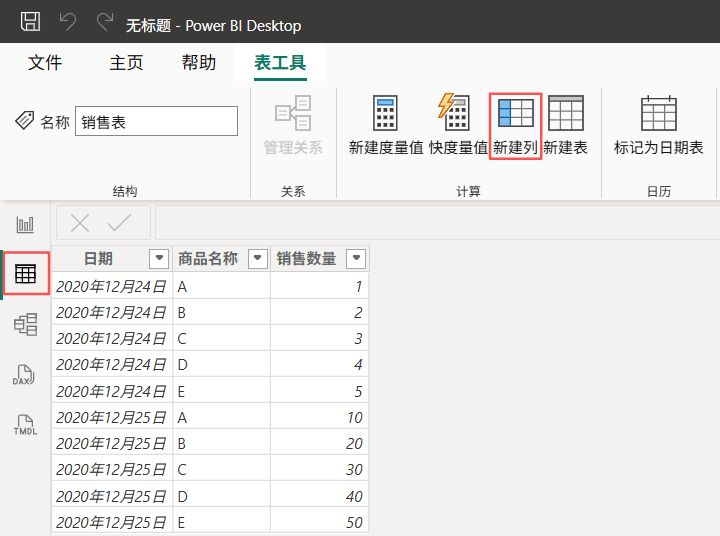Open the 商品名称 column filter dropdown
Screen dimensions: 720x536
(x=258, y=258)
